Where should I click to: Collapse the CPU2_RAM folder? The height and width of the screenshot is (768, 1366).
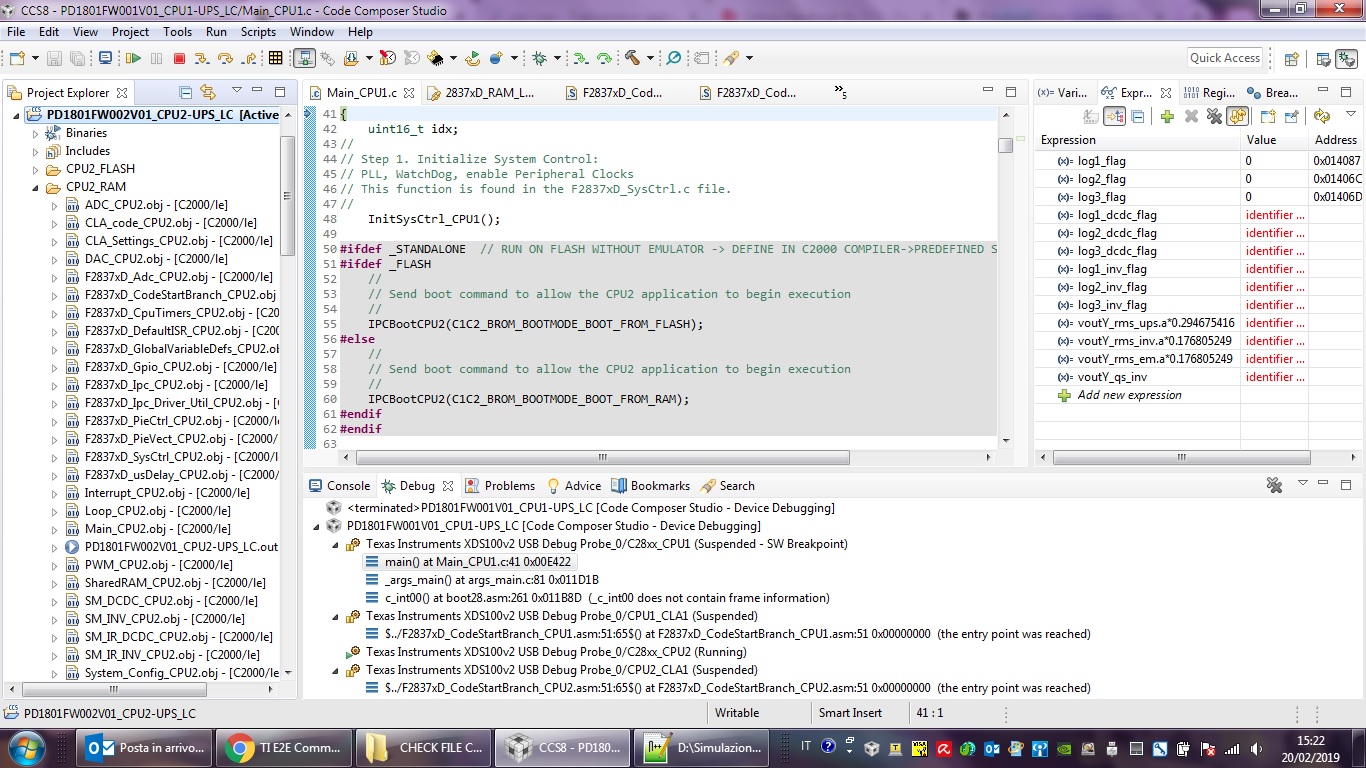point(36,187)
